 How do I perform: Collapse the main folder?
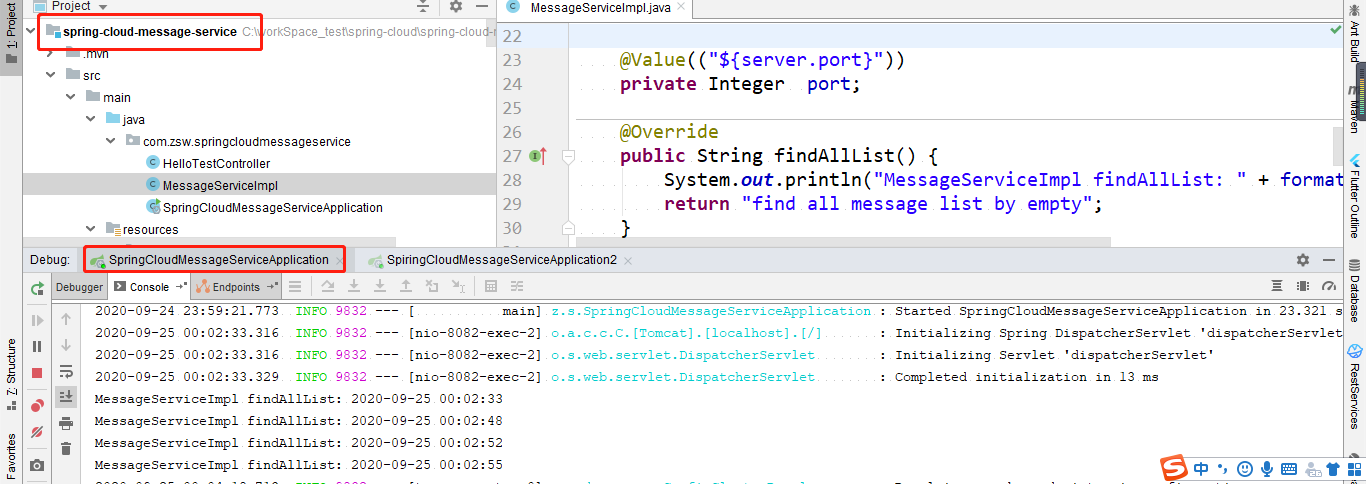point(71,97)
